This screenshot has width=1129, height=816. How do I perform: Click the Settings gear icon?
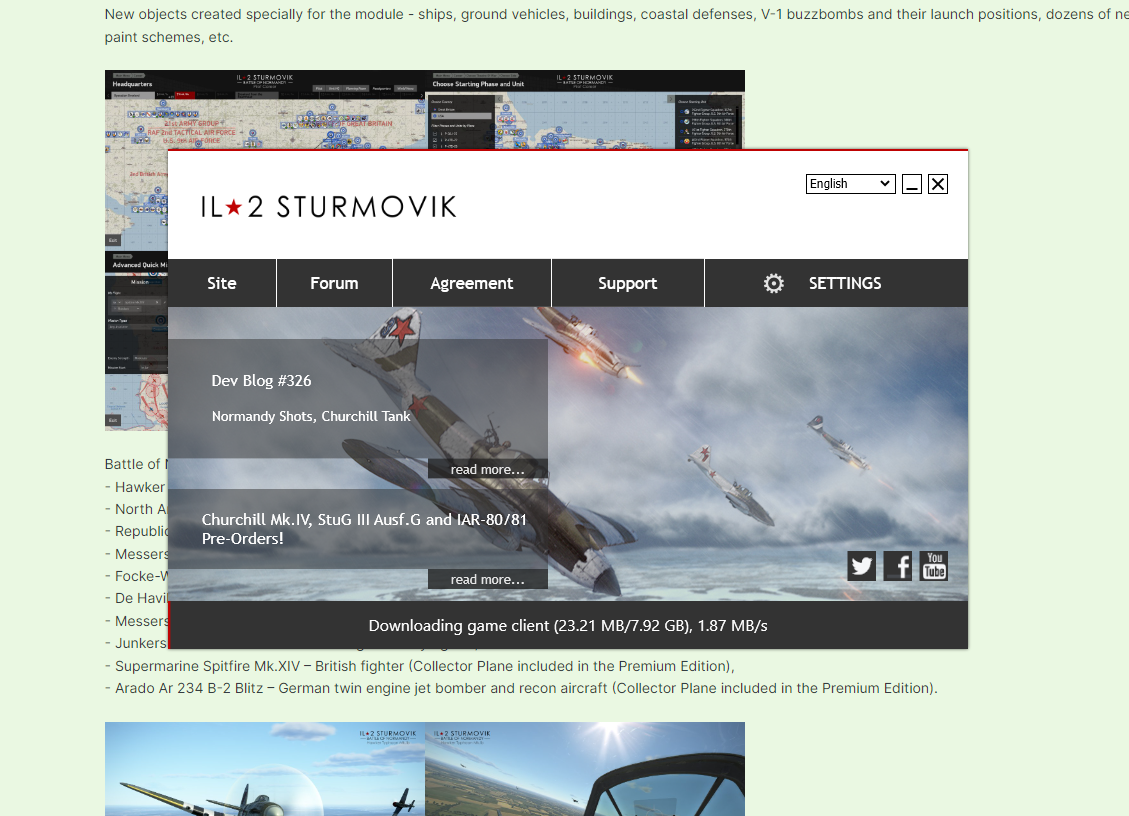(773, 283)
